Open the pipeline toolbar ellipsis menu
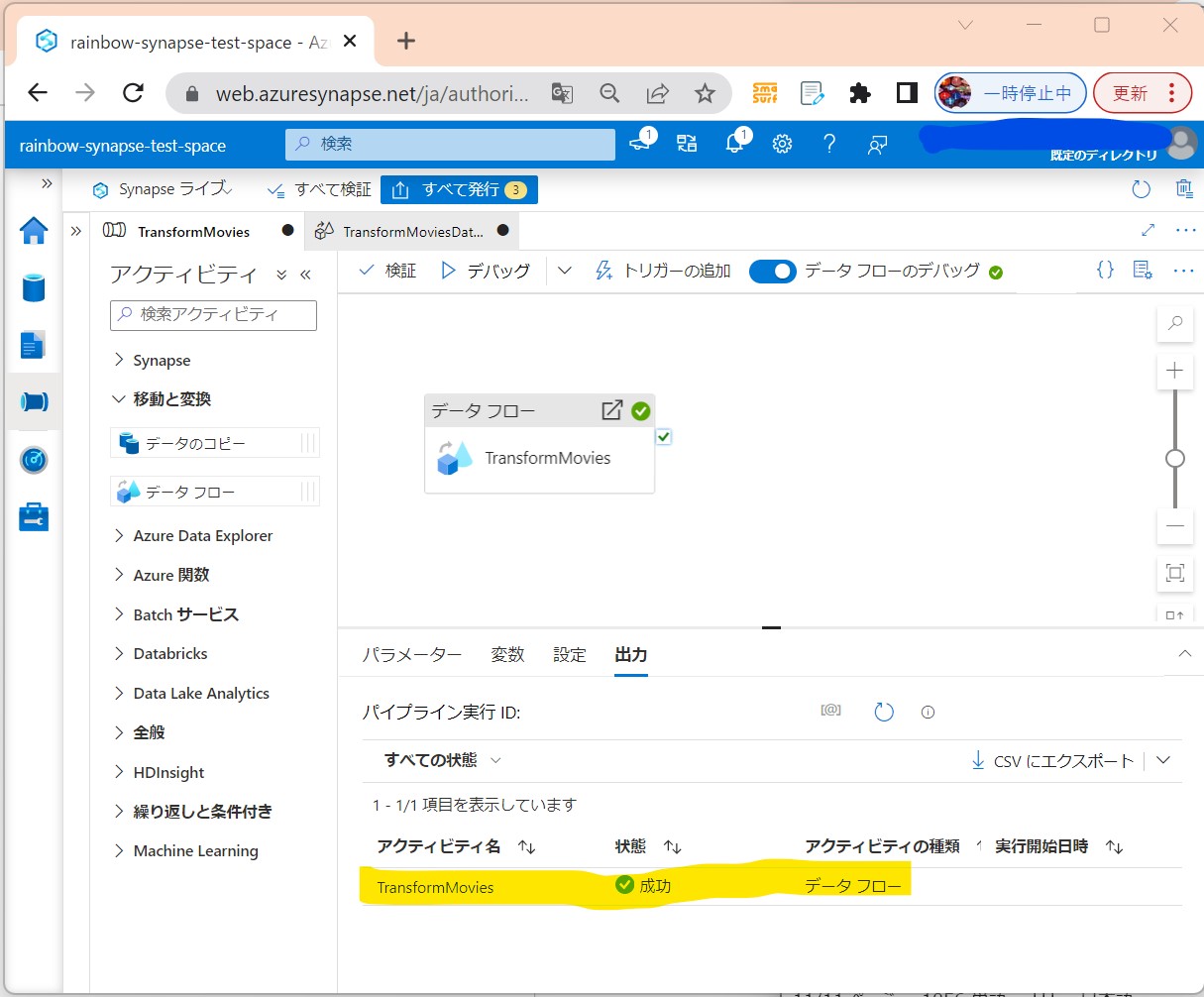Viewport: 1204px width, 997px height. 1183,271
